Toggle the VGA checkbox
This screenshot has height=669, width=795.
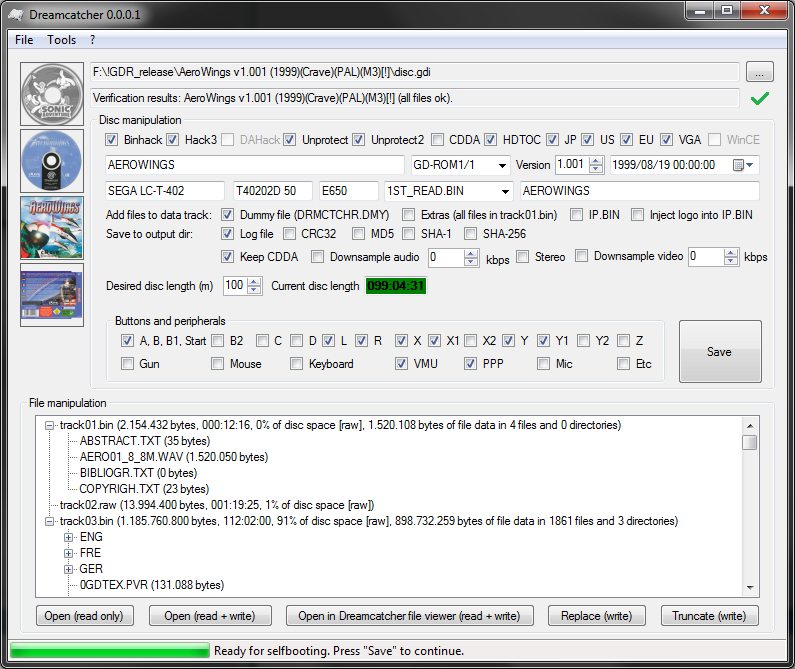click(667, 140)
